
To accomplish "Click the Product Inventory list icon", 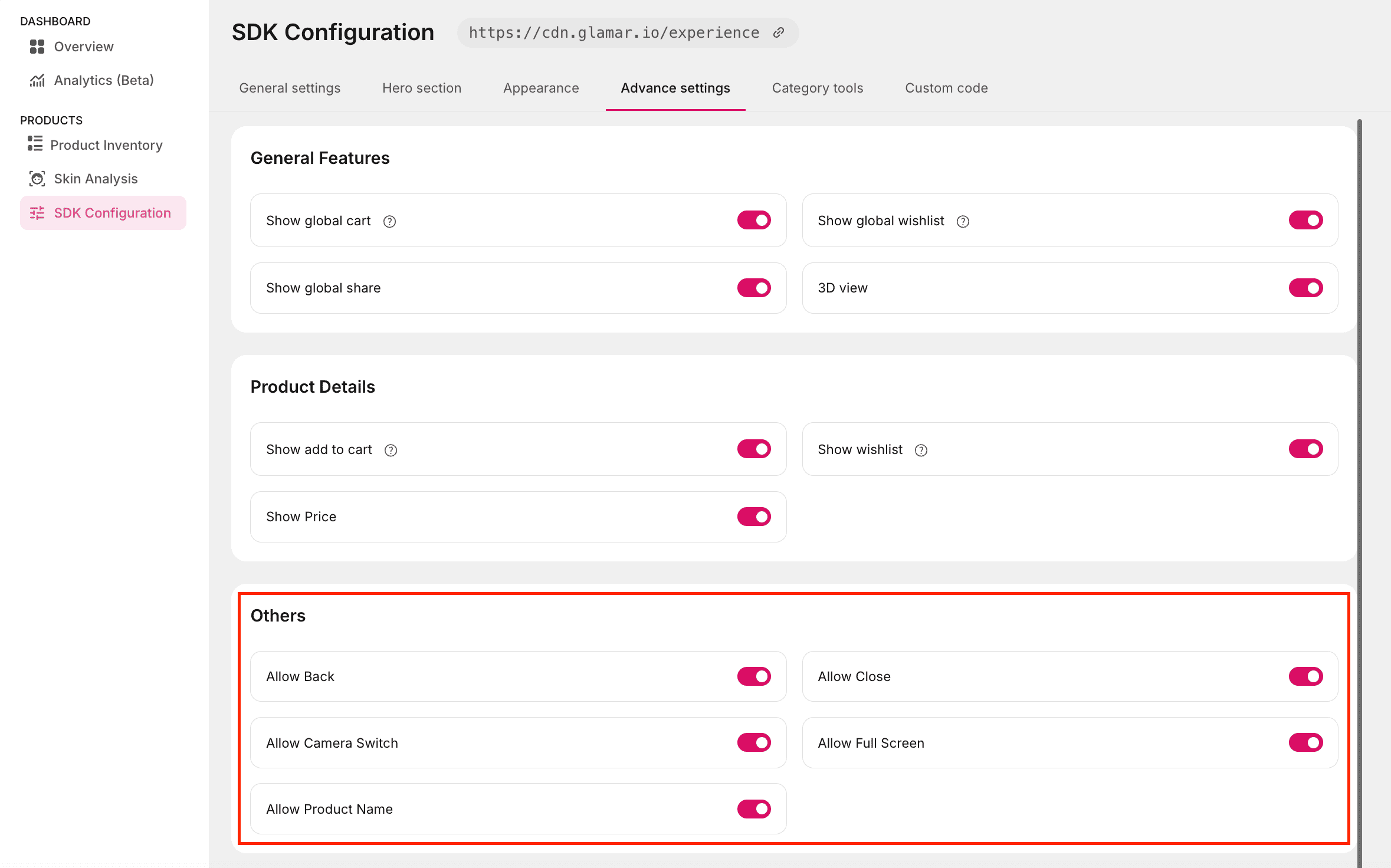I will coord(35,144).
